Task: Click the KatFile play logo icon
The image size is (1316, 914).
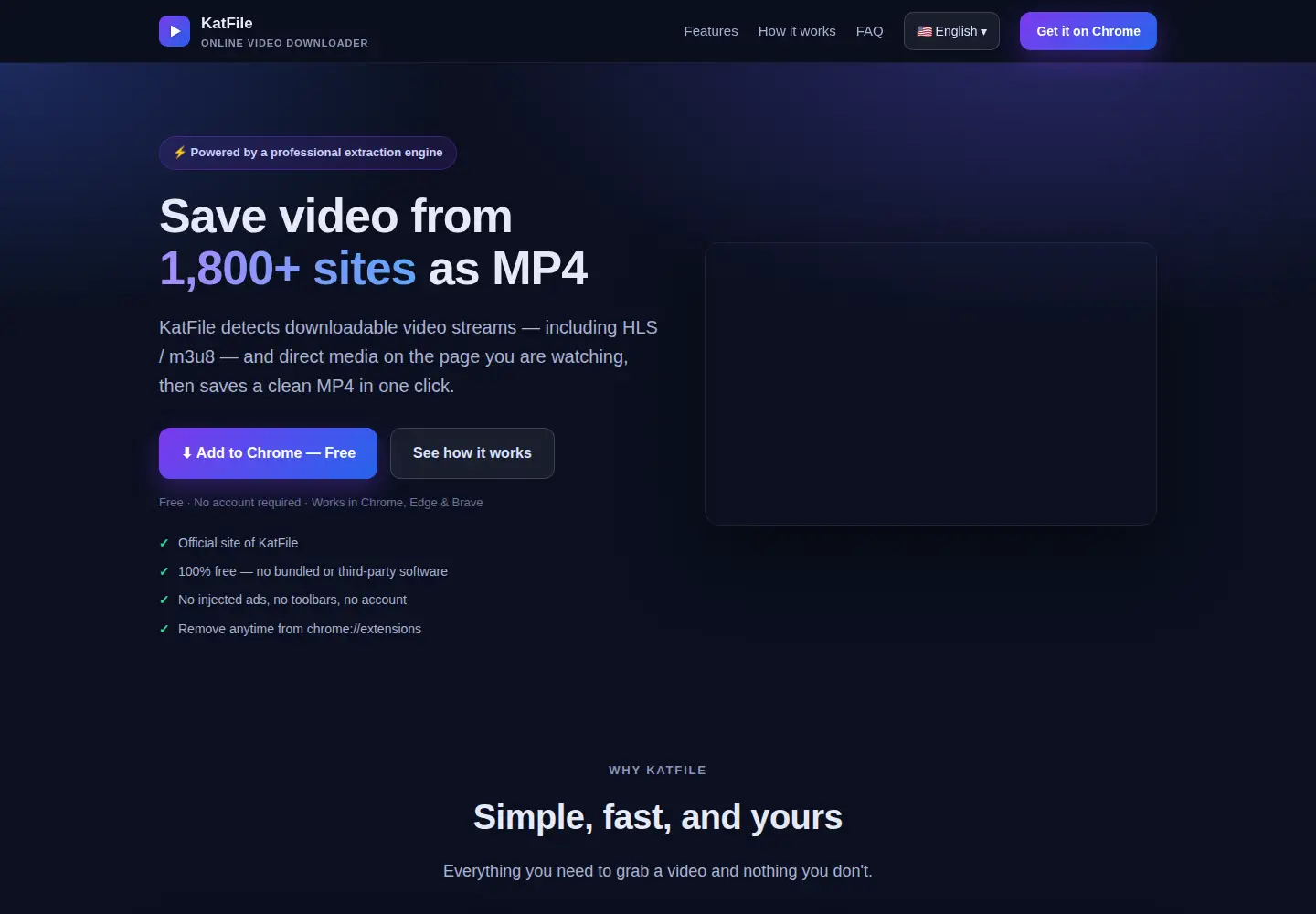Action: pyautogui.click(x=175, y=31)
